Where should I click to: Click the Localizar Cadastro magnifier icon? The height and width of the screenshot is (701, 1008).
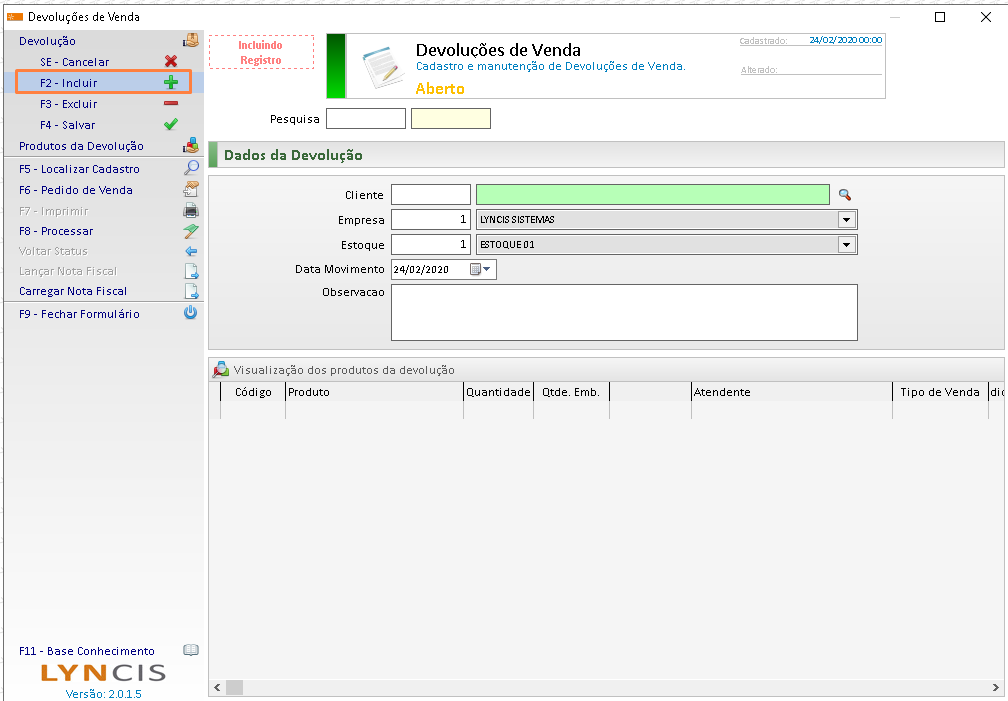coord(191,169)
